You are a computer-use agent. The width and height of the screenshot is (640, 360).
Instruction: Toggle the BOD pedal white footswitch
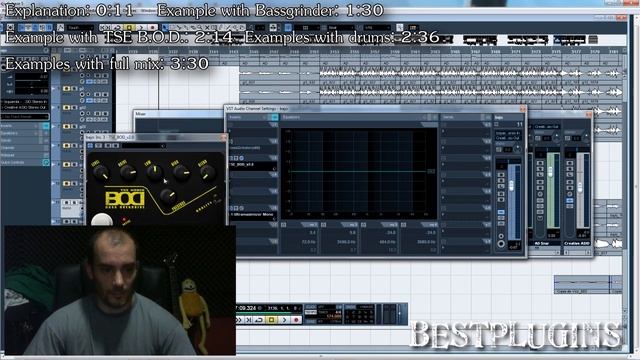[102, 220]
